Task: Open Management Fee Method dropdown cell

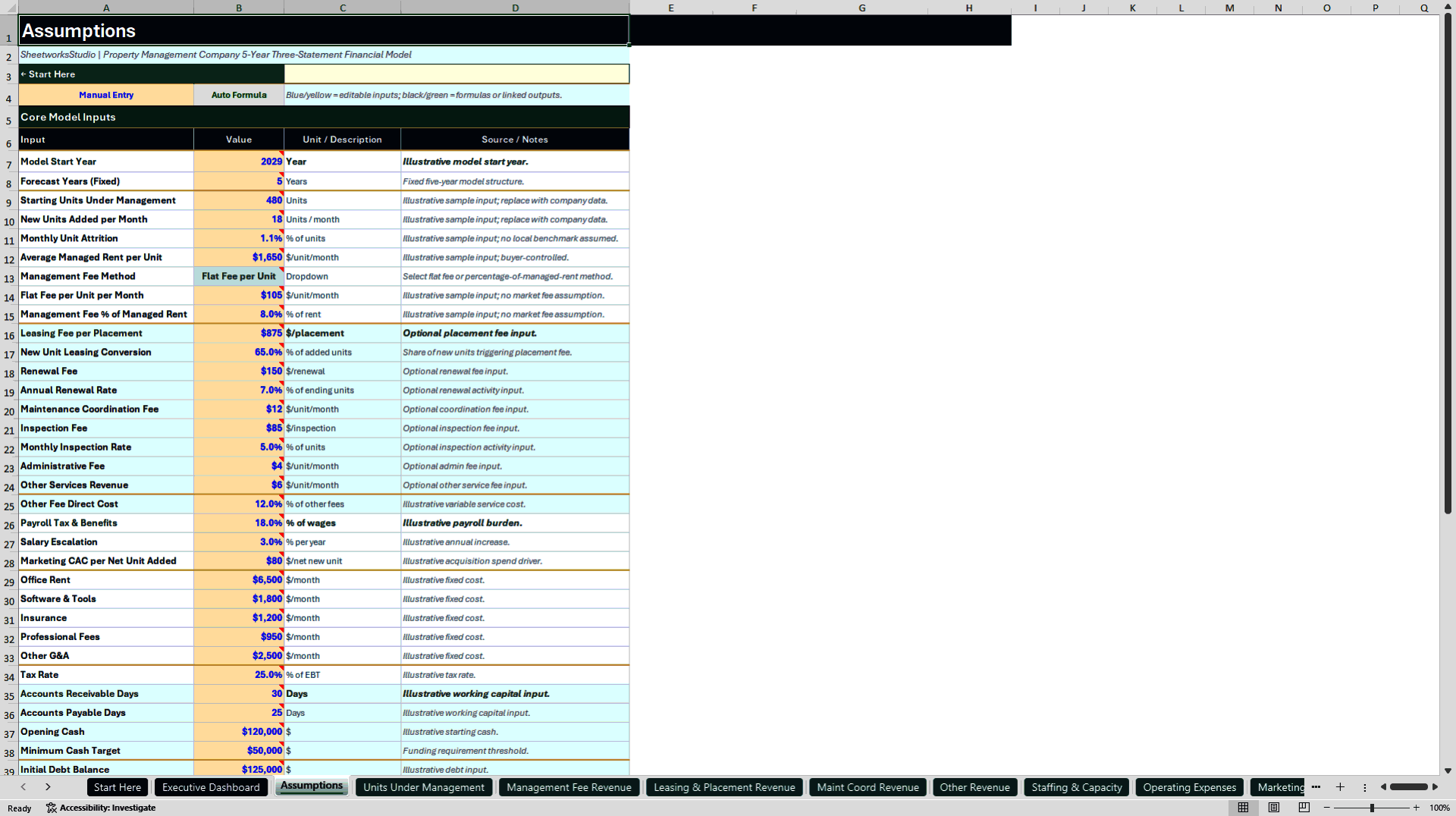Action: (x=239, y=276)
